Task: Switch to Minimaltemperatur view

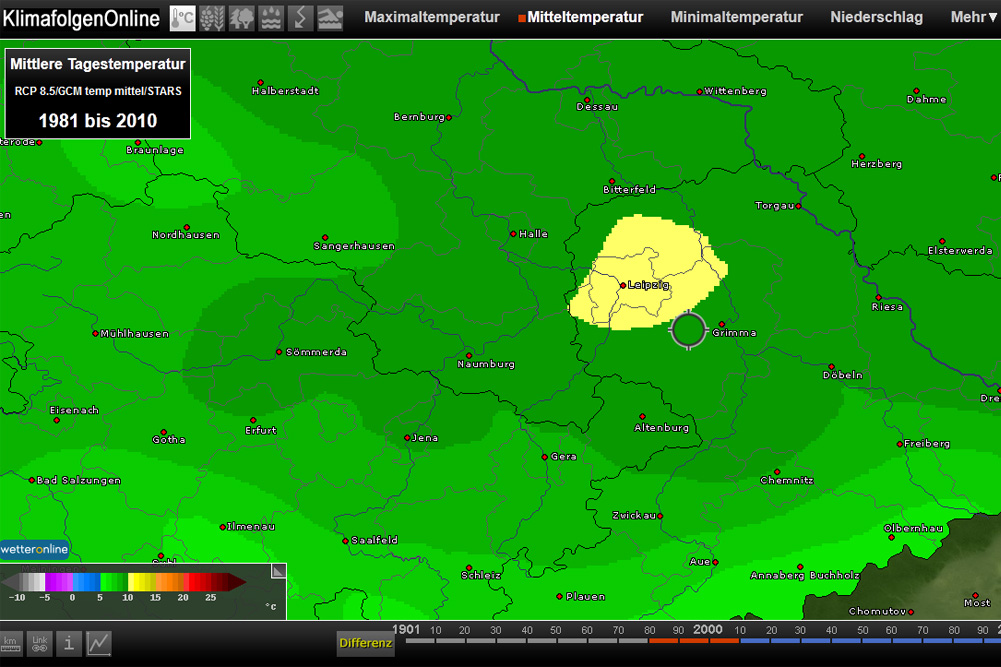Action: 736,17
